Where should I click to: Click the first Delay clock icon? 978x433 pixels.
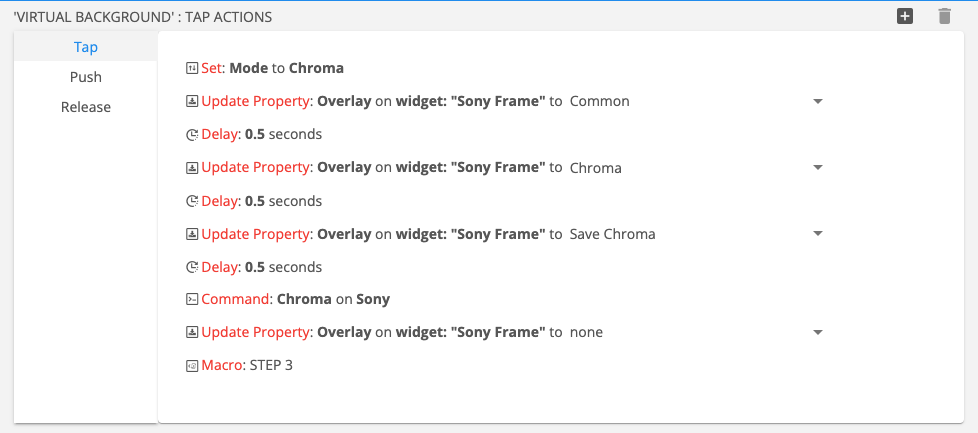(192, 134)
